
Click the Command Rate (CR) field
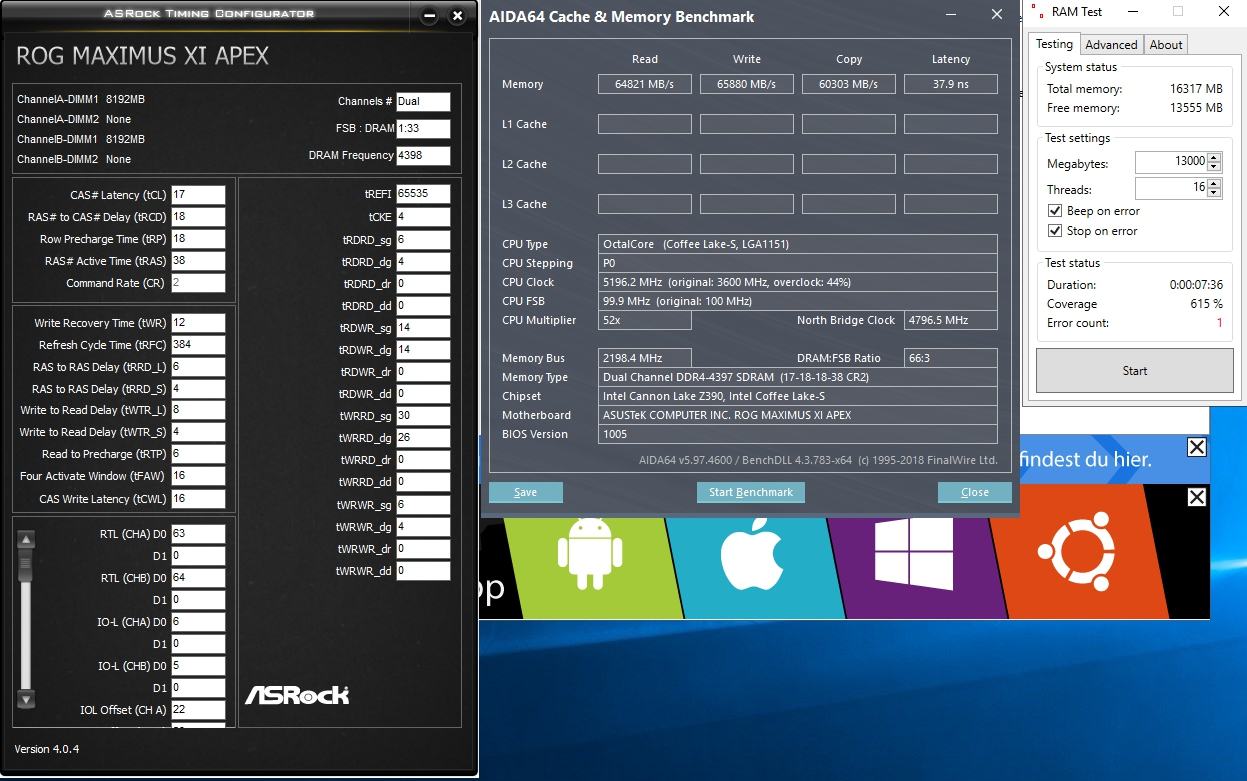[x=198, y=283]
